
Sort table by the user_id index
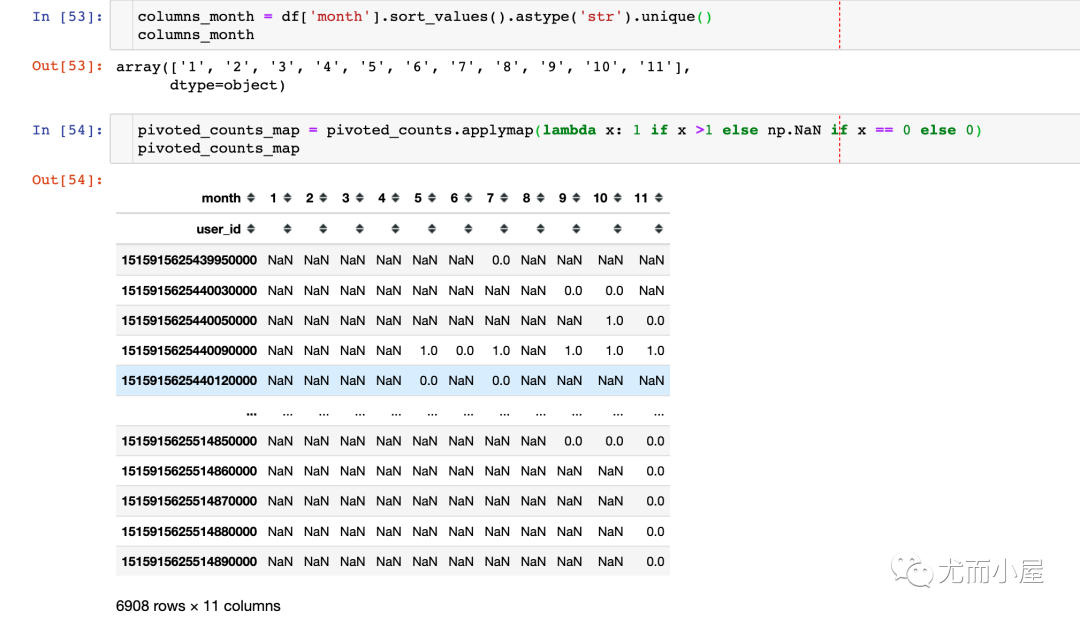pyautogui.click(x=251, y=229)
